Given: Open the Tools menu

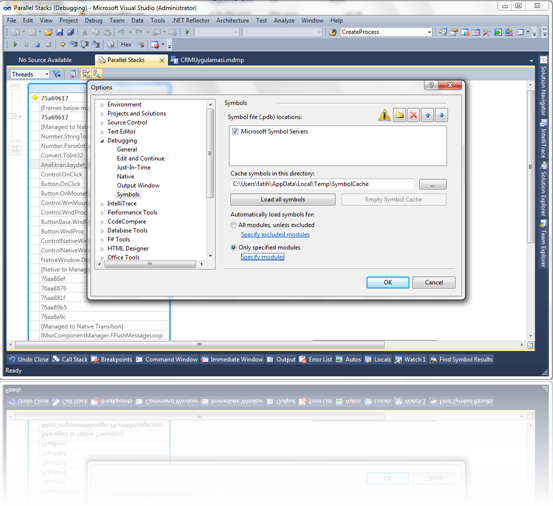Looking at the screenshot, I should pyautogui.click(x=158, y=20).
